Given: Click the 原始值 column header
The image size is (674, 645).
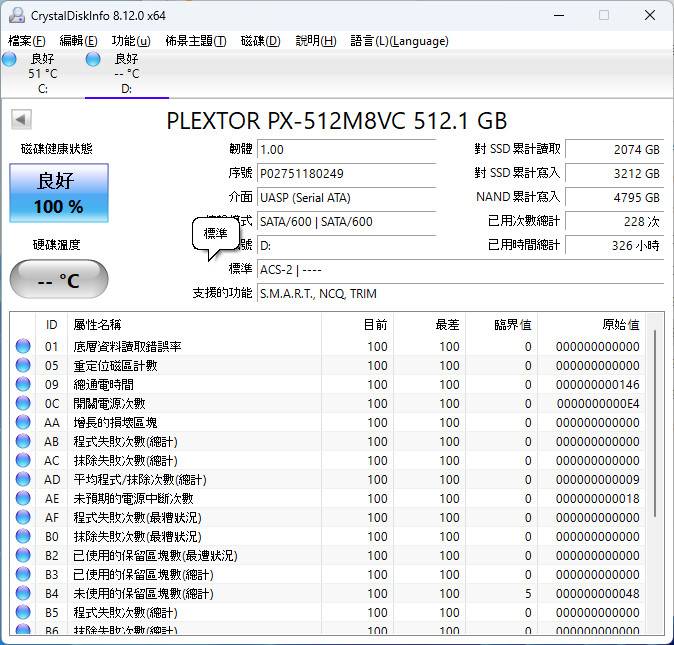Looking at the screenshot, I should tap(591, 325).
